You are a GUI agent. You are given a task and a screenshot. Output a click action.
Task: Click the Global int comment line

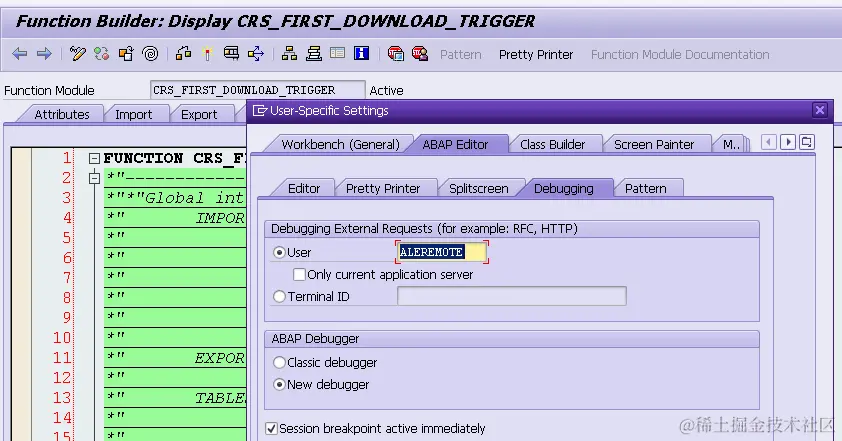tap(175, 198)
